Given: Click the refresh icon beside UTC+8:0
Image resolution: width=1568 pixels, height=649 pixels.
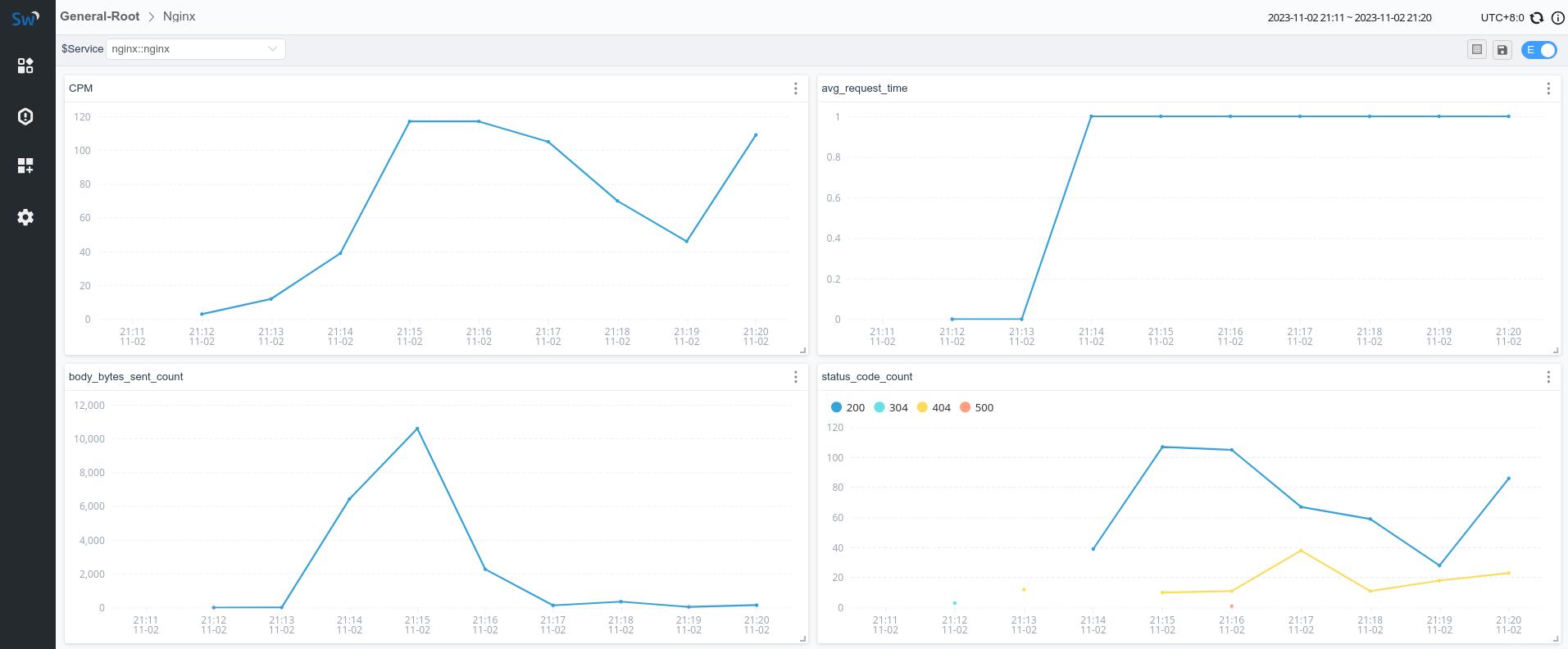Looking at the screenshot, I should click(1537, 18).
